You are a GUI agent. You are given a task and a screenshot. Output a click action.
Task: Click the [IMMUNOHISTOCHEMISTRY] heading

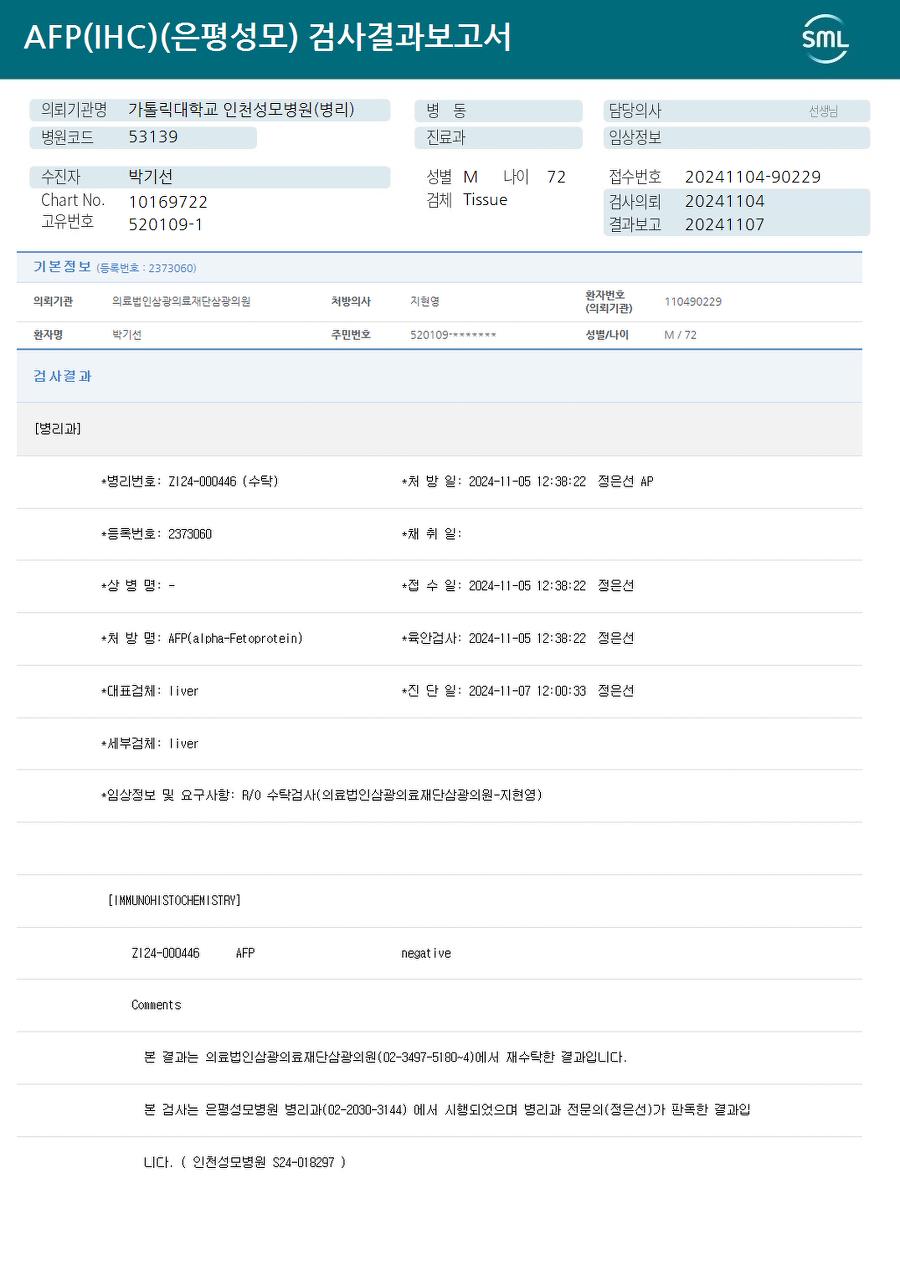(174, 900)
